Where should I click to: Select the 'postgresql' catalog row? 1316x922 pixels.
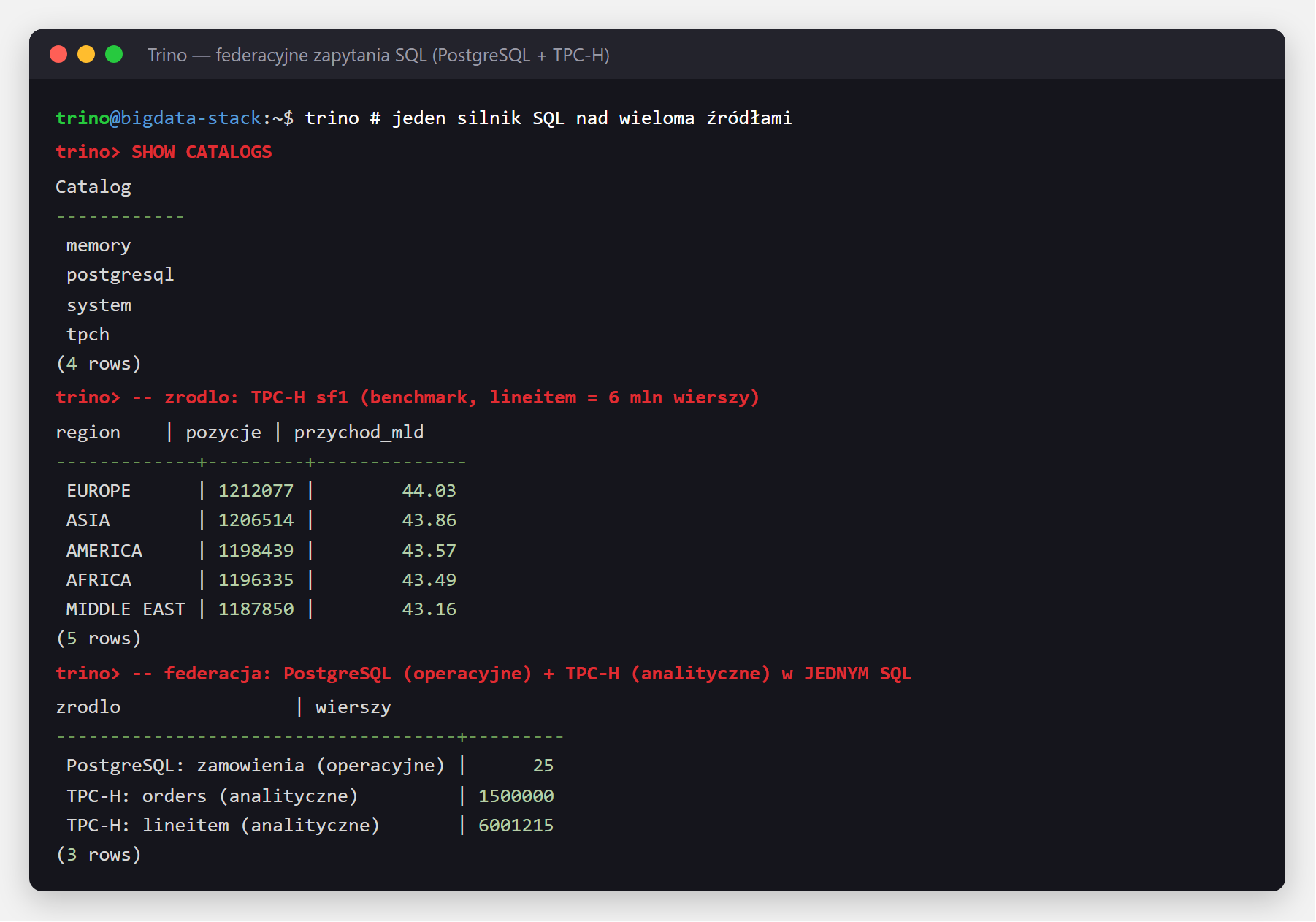(120, 275)
